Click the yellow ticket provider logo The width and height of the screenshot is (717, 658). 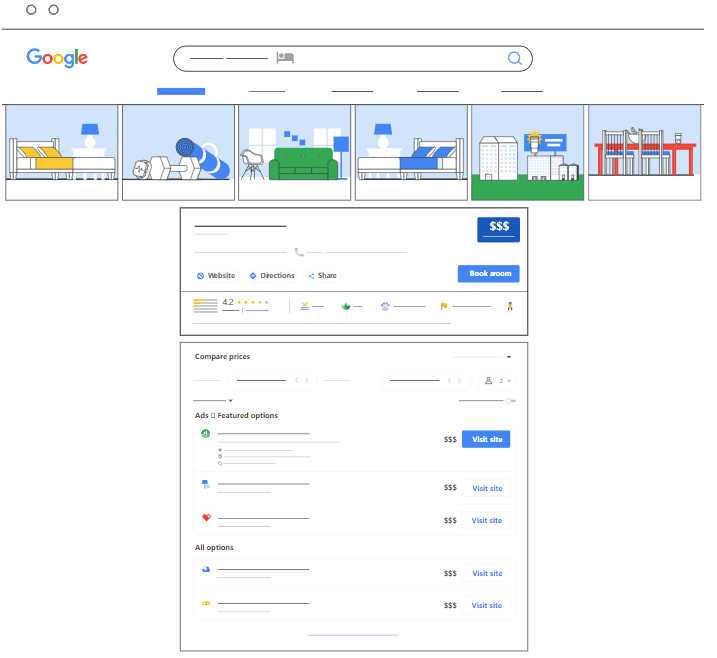(206, 604)
